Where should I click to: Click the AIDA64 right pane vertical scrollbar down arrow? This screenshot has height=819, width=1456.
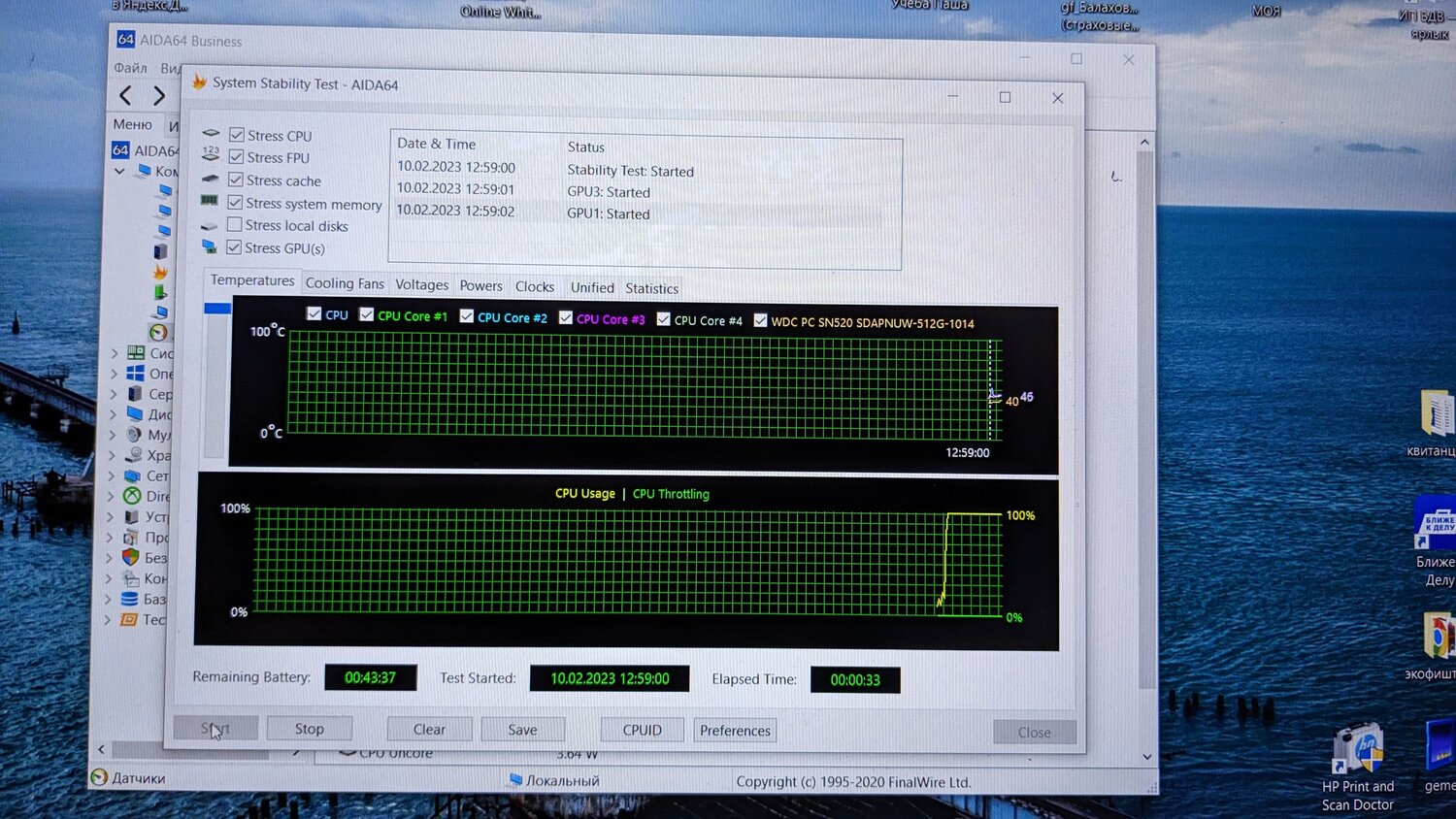pyautogui.click(x=1147, y=757)
